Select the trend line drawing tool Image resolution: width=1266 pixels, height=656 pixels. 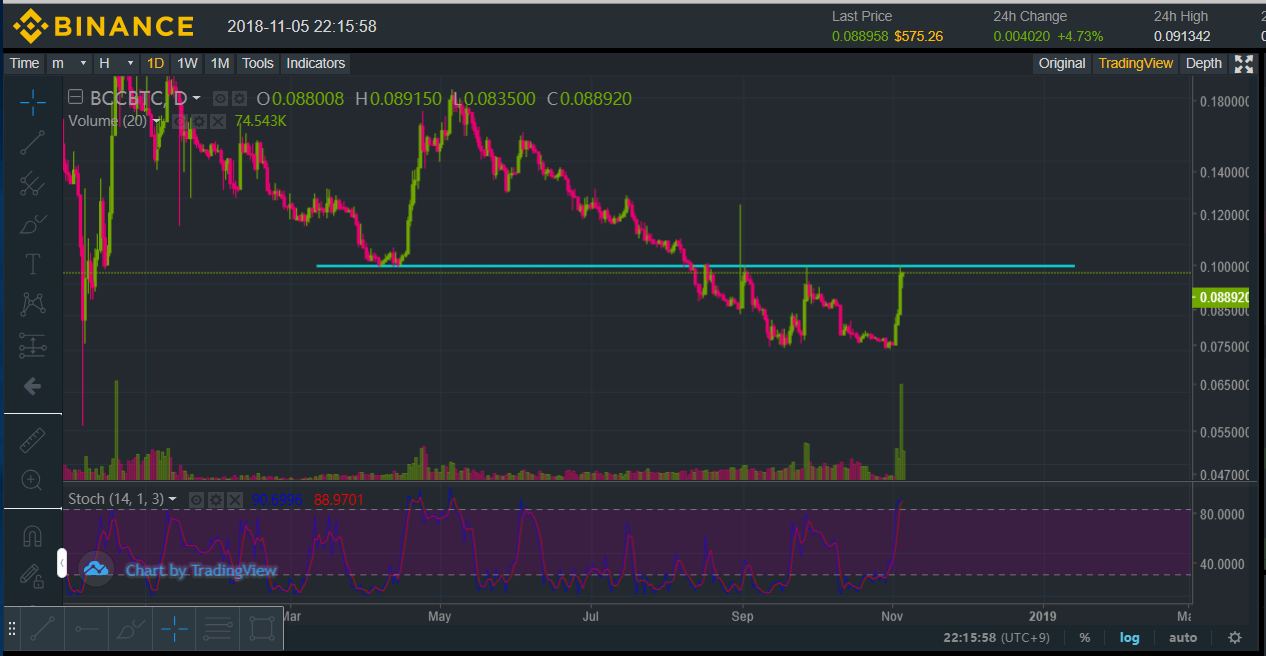coord(33,142)
